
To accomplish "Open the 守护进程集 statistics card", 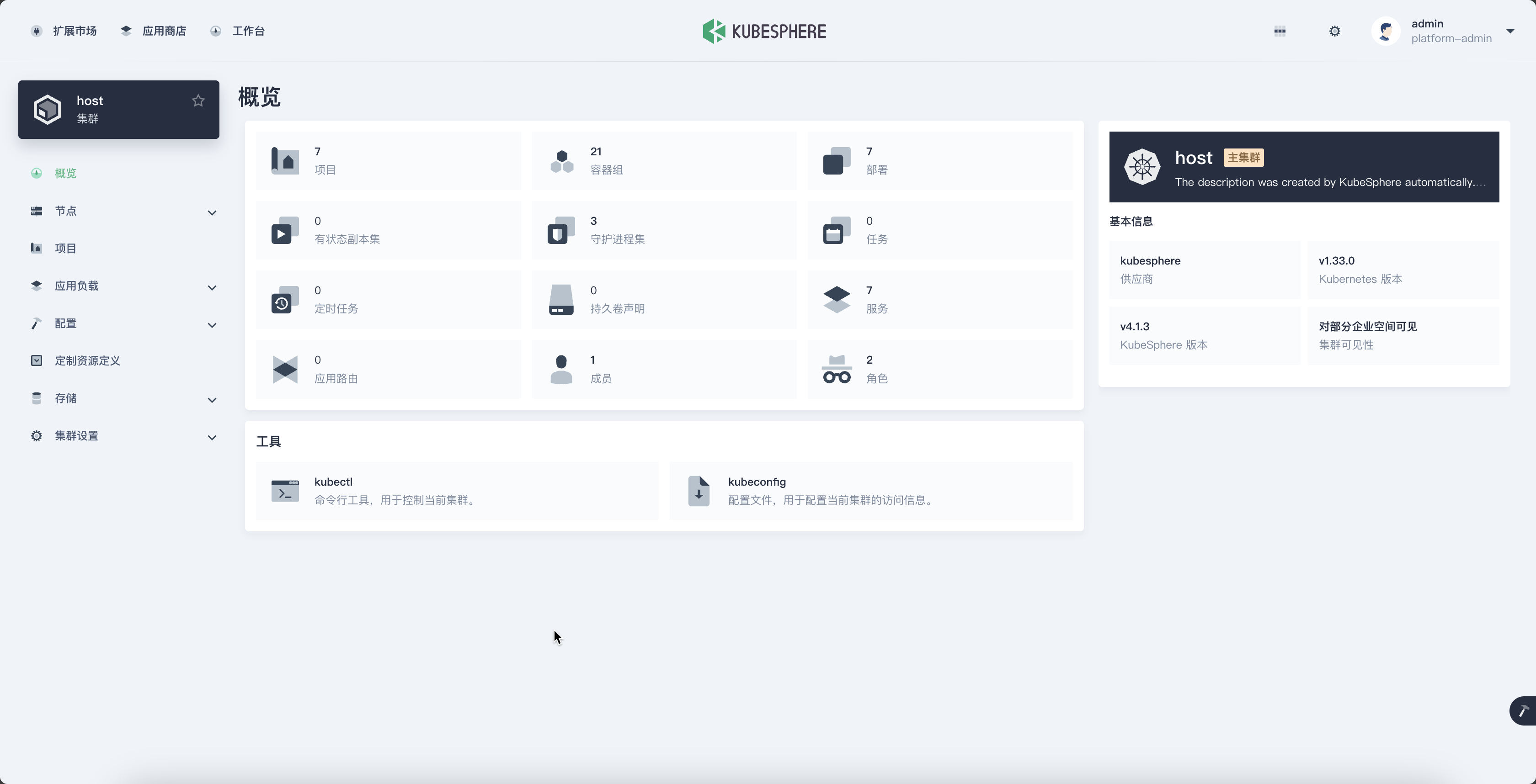I will pyautogui.click(x=663, y=231).
